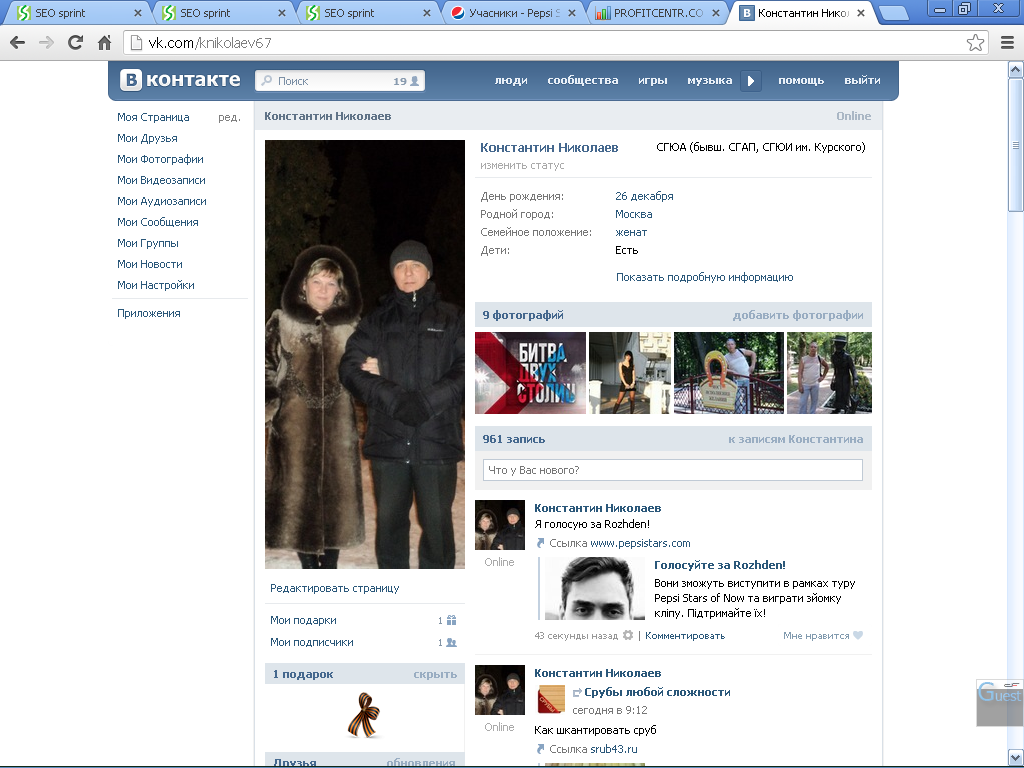Screen dimensions: 1024x768
Task: Click the large profile photo
Action: (x=365, y=354)
